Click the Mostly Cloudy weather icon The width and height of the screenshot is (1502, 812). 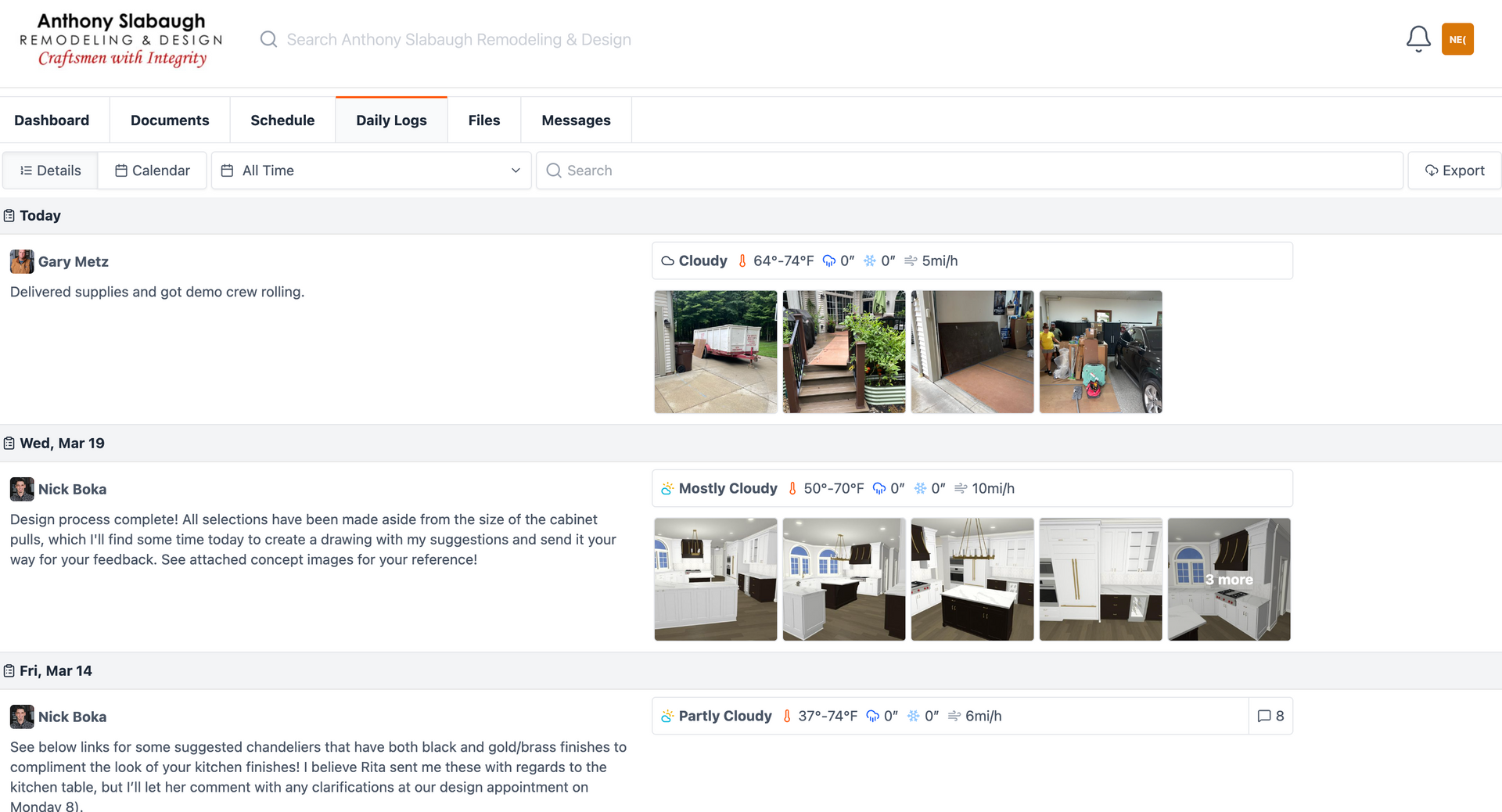667,489
